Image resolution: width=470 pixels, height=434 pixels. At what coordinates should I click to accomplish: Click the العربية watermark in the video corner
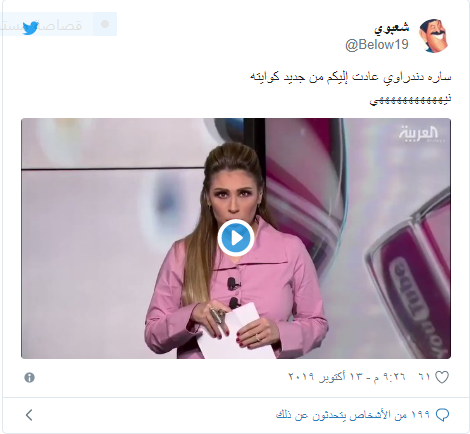click(419, 134)
